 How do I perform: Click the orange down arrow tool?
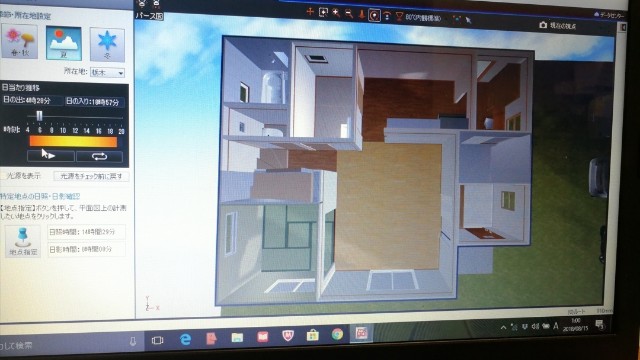click(362, 15)
